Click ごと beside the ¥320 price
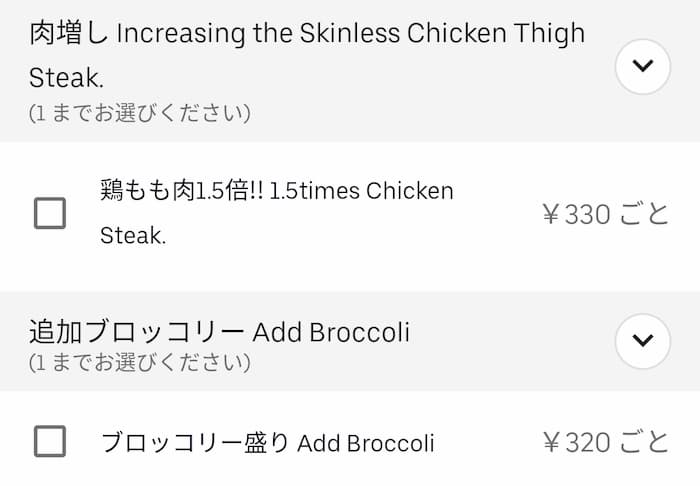The image size is (700, 486). (x=643, y=442)
